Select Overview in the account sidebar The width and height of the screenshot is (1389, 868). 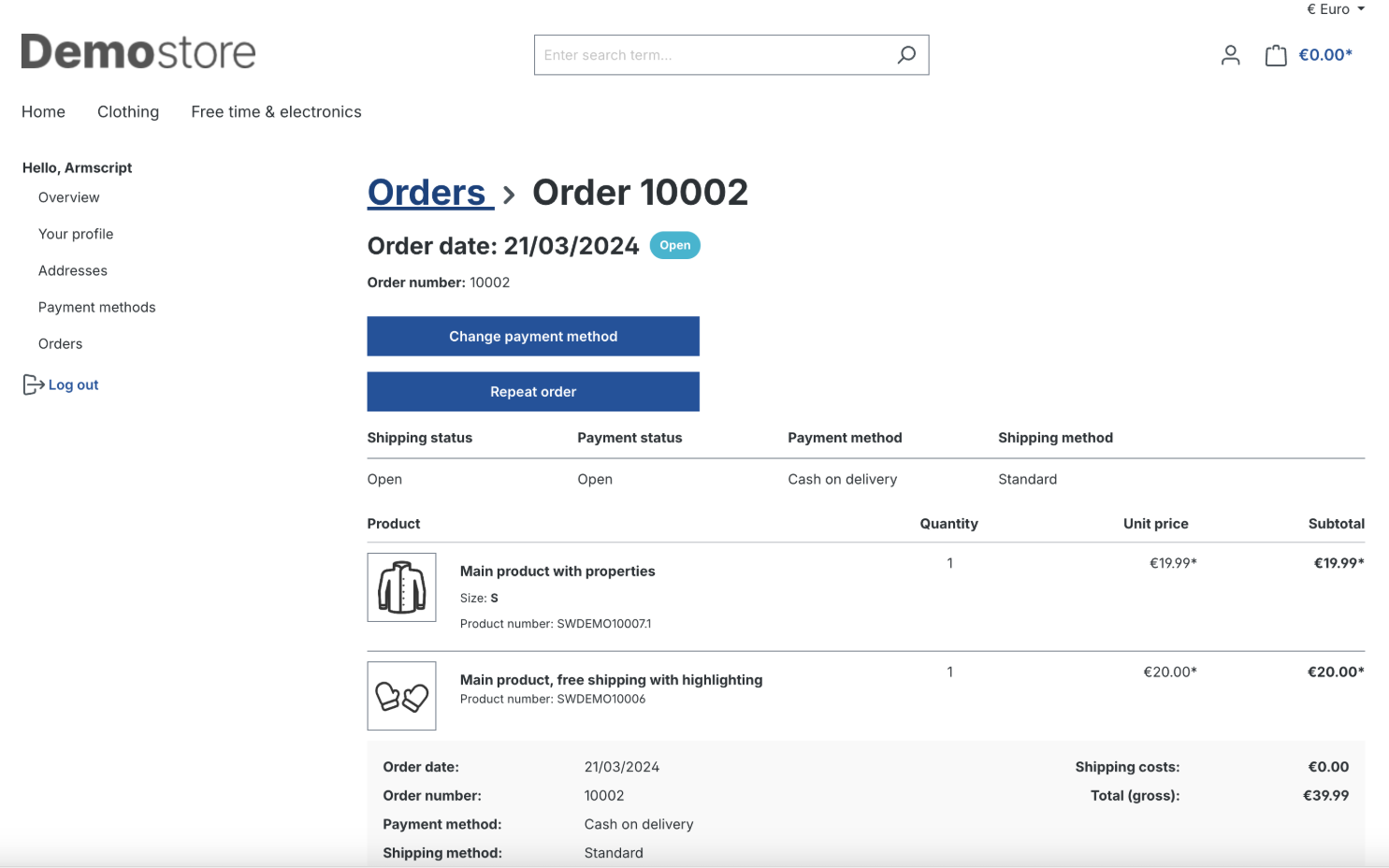[68, 197]
